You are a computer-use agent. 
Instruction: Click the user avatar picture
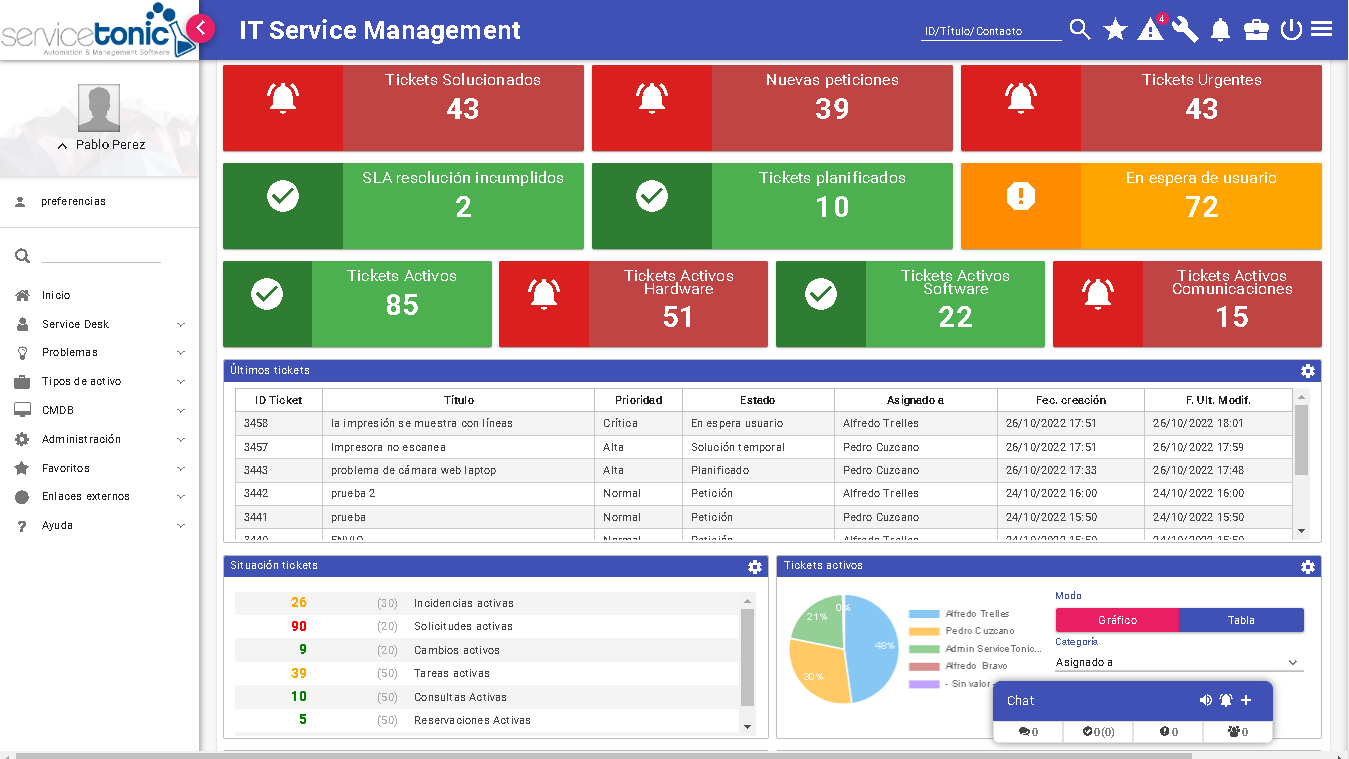click(99, 108)
